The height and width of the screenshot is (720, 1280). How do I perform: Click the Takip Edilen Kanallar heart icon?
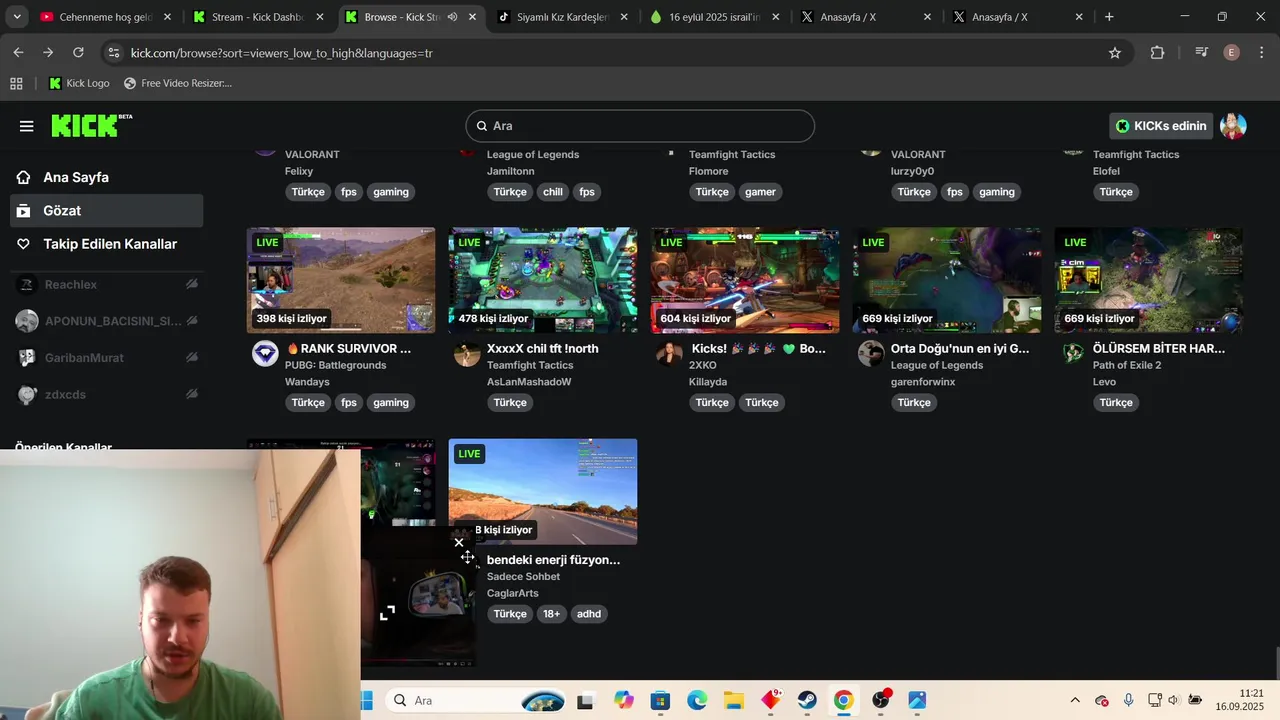click(x=23, y=244)
